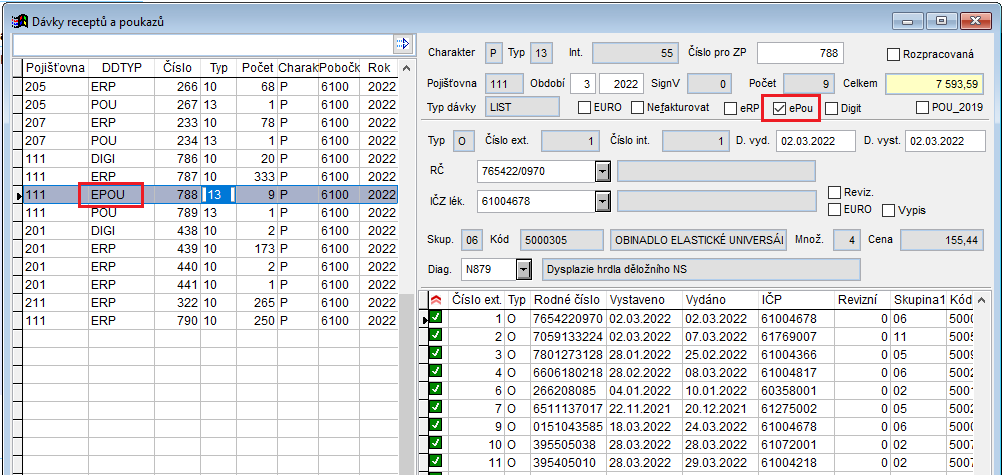Viewport: 1005px width, 475px height.
Task: Select the ERP batch row number 790
Action: pos(200,321)
